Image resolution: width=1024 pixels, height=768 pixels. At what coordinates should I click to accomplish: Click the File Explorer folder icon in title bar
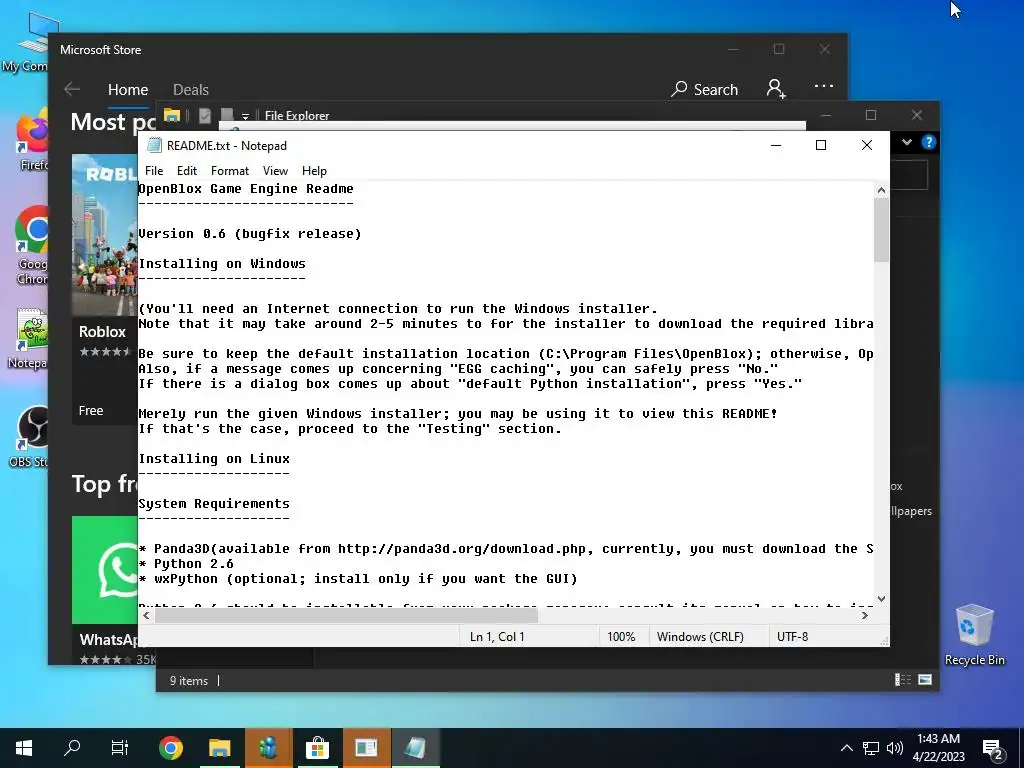point(172,116)
